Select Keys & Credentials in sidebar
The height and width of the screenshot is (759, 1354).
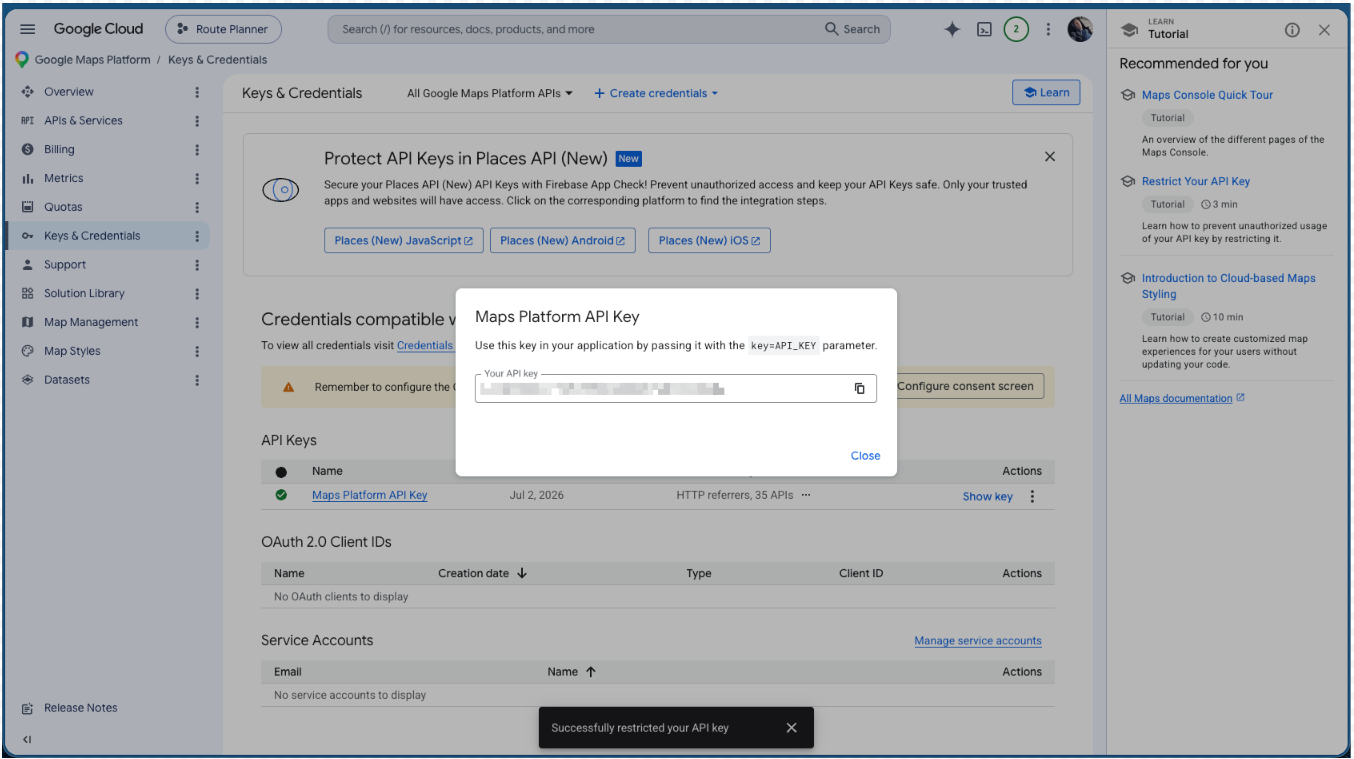pos(92,236)
